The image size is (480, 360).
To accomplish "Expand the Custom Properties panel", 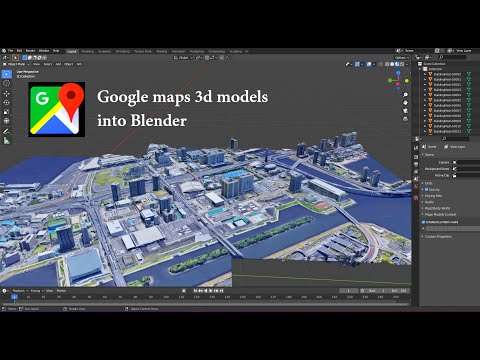I will click(437, 236).
